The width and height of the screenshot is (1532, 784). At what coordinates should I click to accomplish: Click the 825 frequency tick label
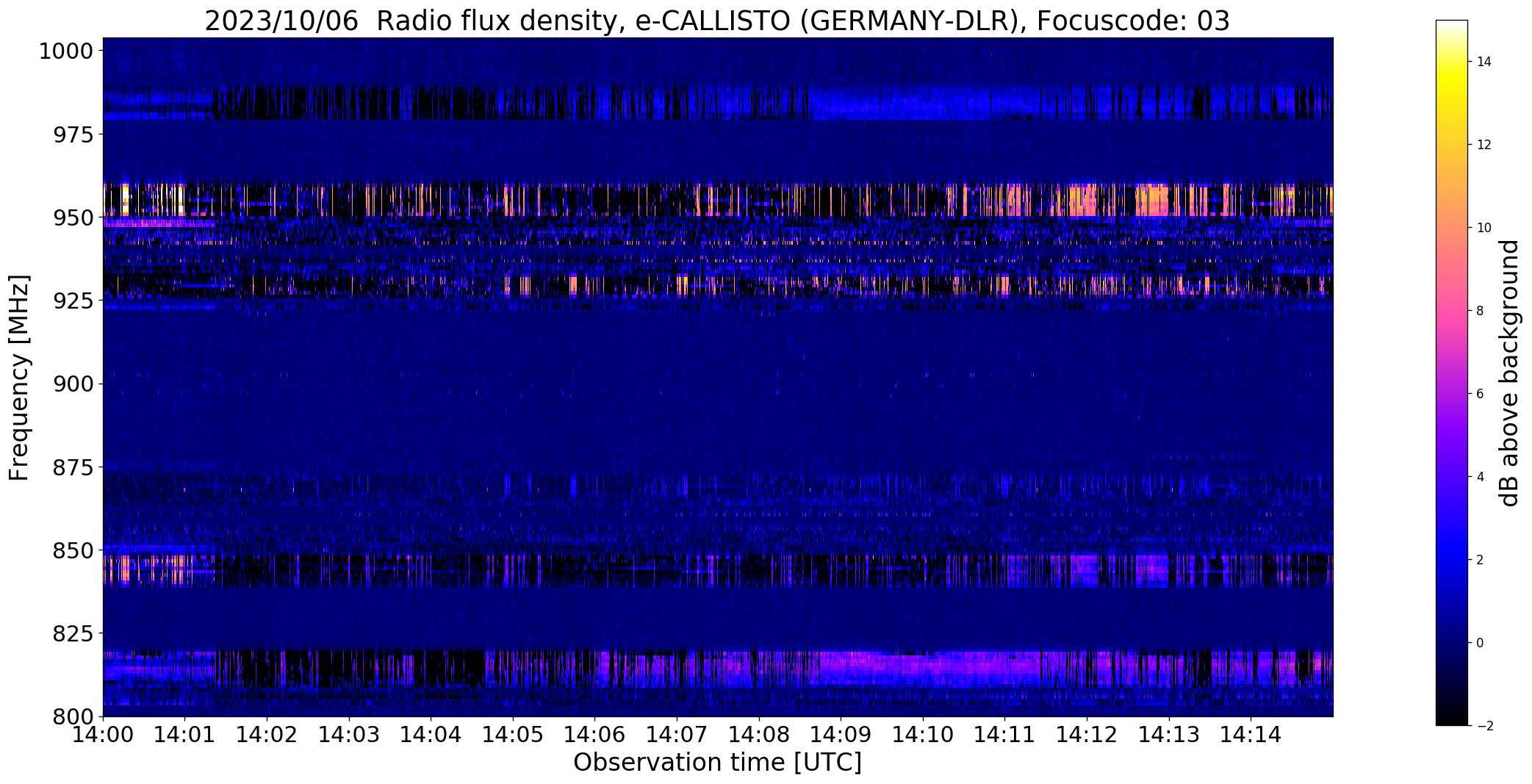(73, 633)
